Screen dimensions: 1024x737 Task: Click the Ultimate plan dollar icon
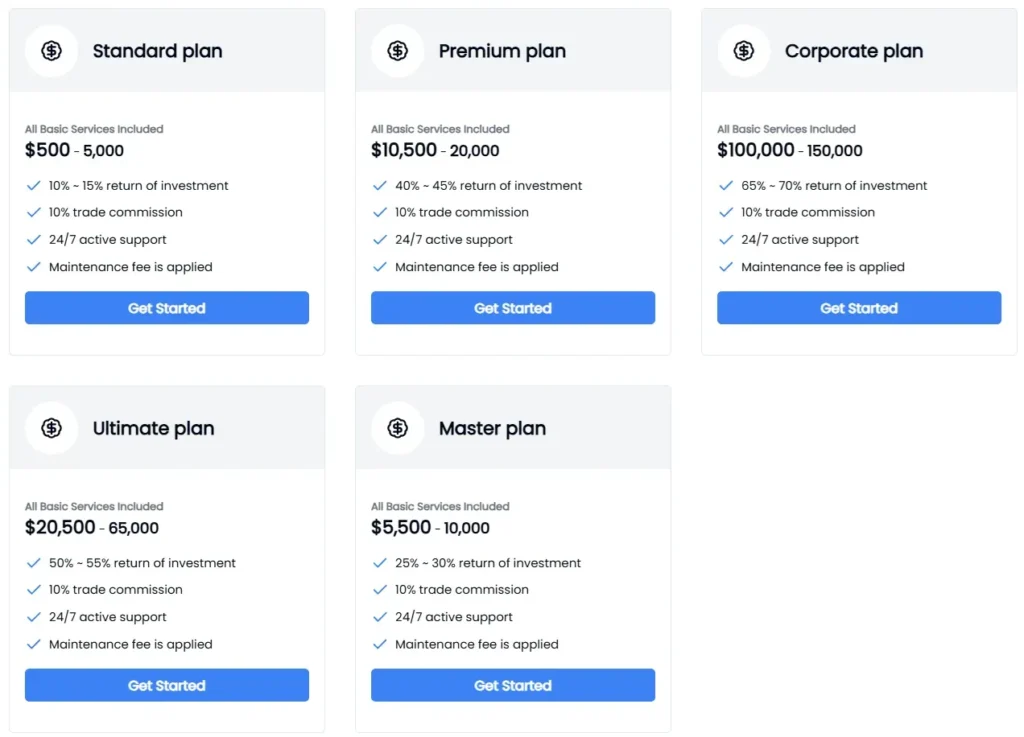pyautogui.click(x=51, y=428)
